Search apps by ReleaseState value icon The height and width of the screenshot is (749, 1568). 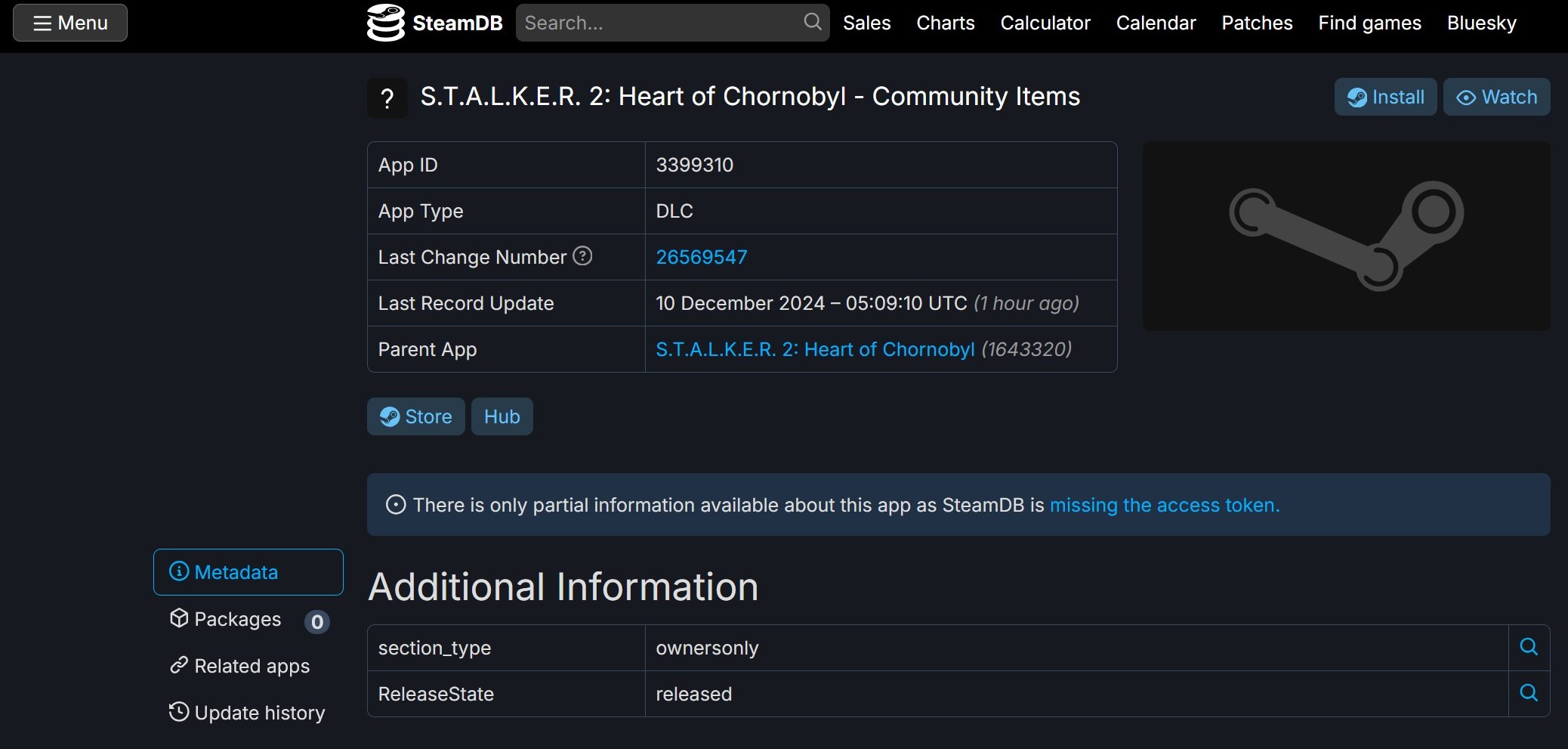click(1529, 693)
